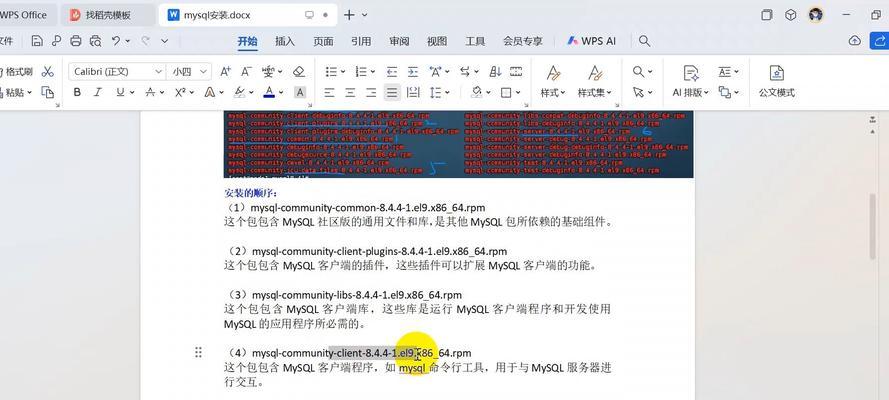The height and width of the screenshot is (400, 889).
Task: Set justify paragraph alignment
Action: coord(392,92)
